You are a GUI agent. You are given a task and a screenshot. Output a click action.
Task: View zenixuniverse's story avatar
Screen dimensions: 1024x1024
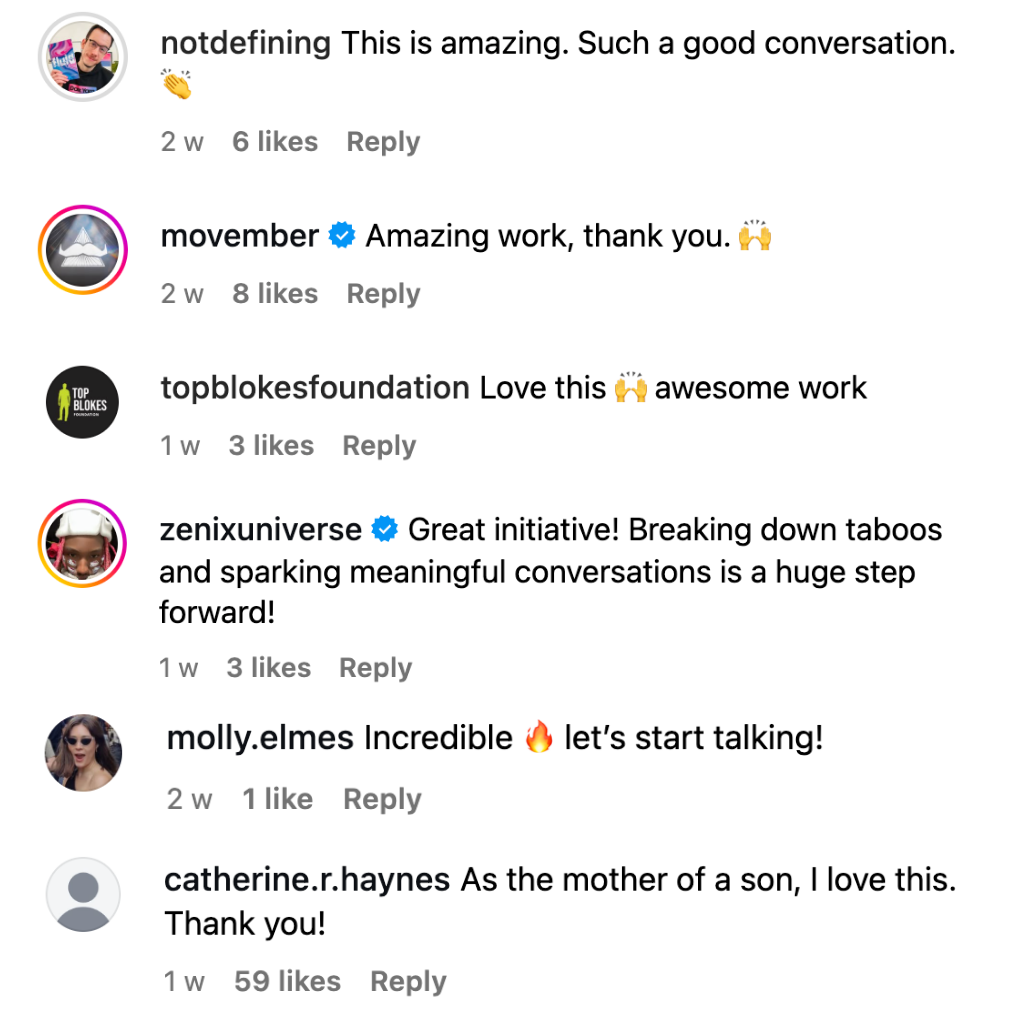coord(83,544)
